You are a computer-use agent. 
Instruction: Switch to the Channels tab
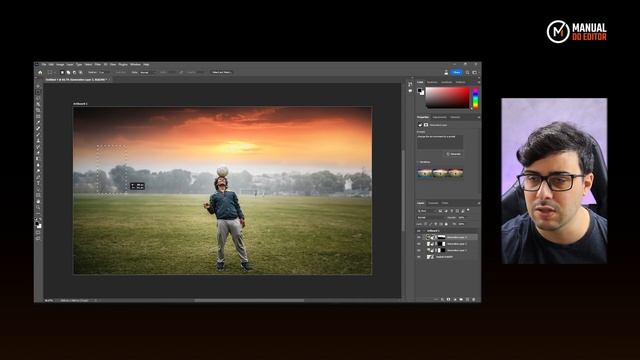click(x=433, y=203)
